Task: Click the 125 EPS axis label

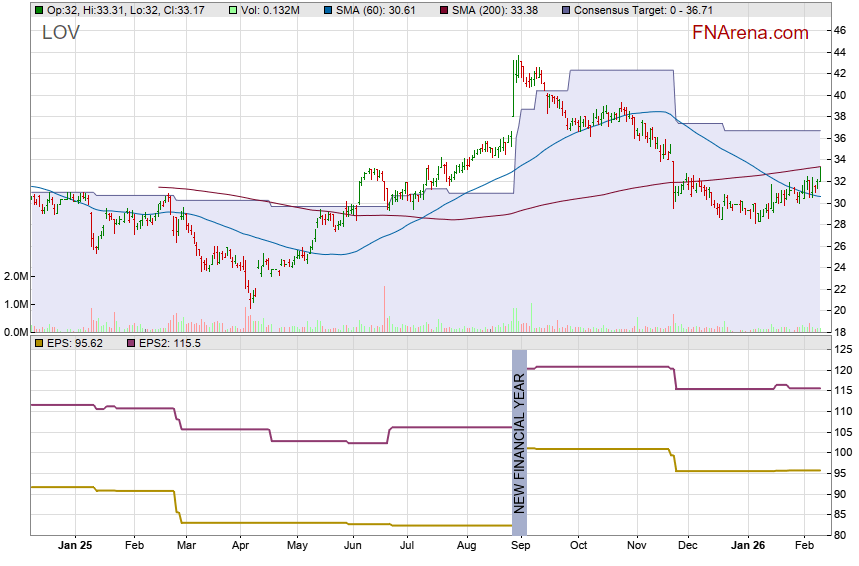Action: [843, 349]
